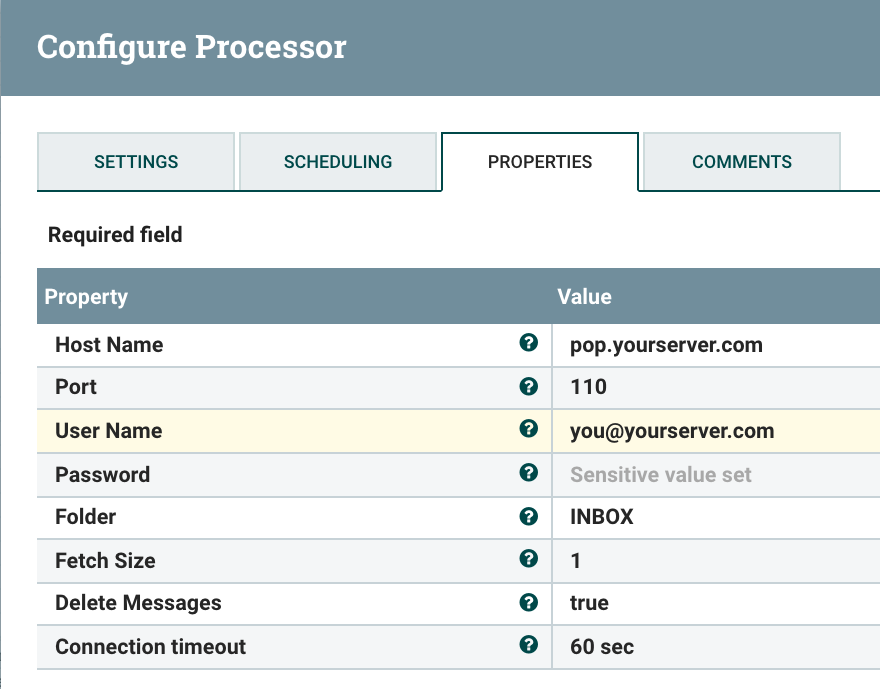Edit the INBOX folder value
The height and width of the screenshot is (689, 880).
(x=601, y=517)
